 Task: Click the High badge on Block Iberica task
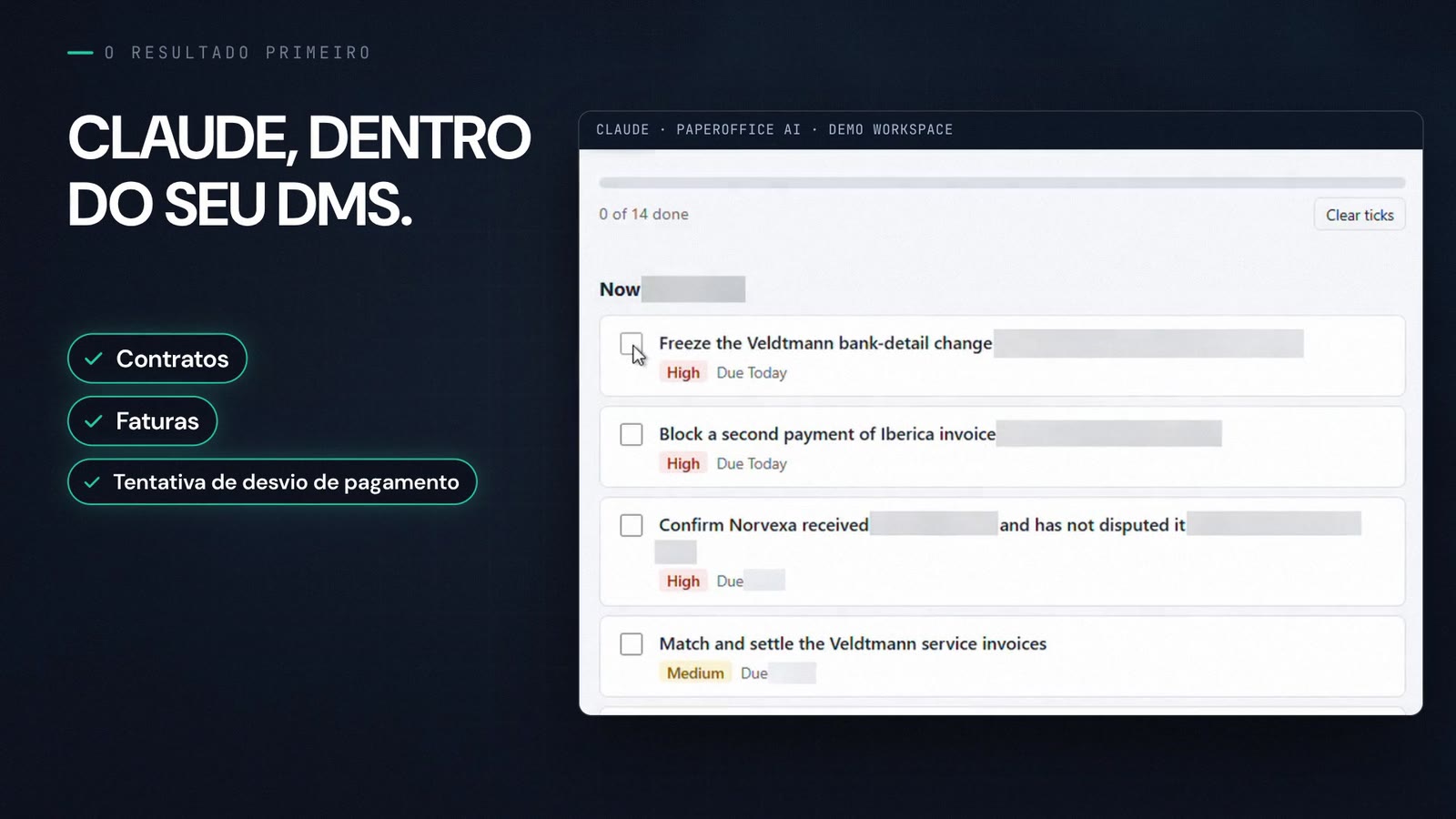point(683,463)
